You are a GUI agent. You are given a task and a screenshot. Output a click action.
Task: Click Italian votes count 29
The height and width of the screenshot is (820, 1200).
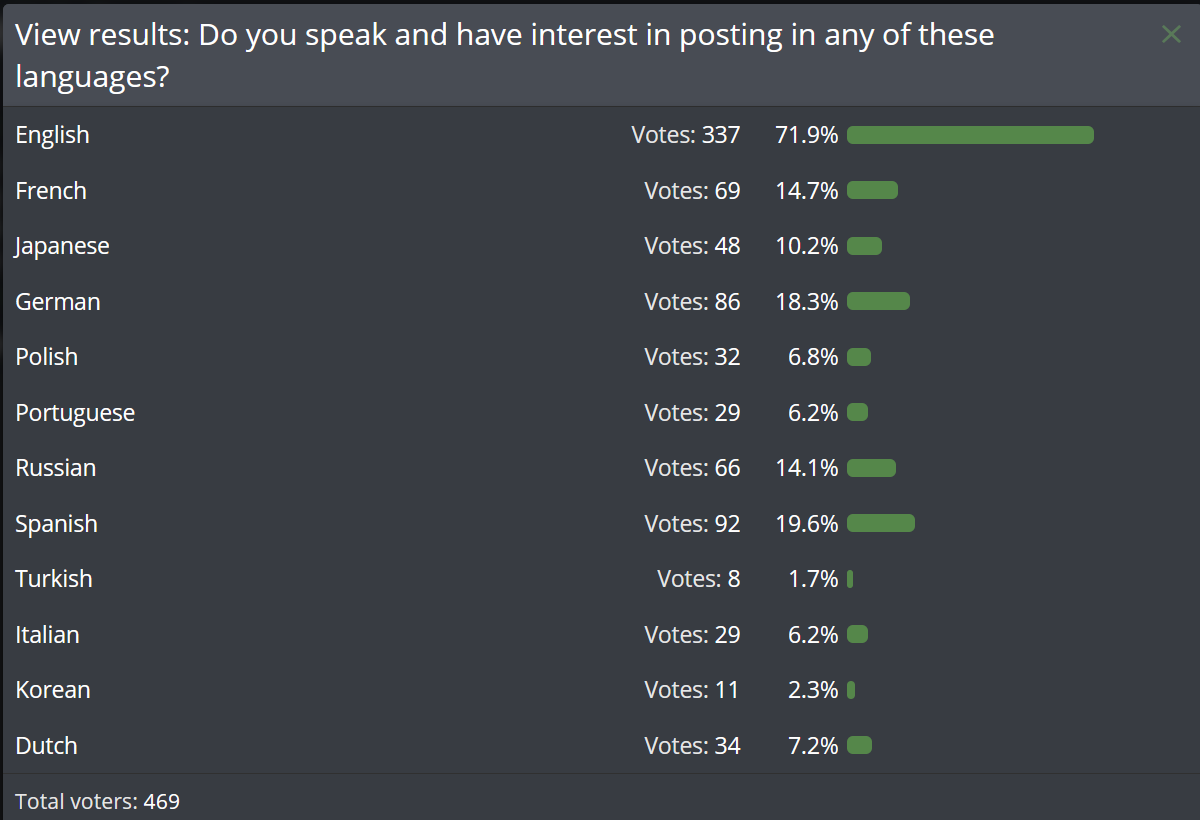pos(692,635)
